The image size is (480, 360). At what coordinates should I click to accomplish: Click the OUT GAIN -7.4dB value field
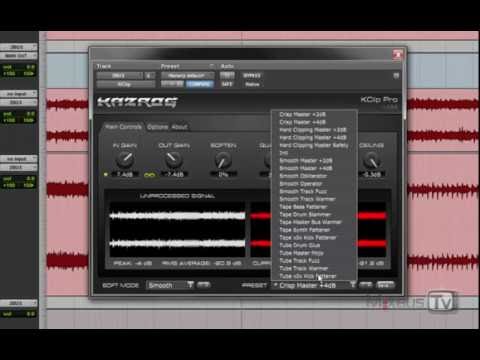[x=174, y=174]
